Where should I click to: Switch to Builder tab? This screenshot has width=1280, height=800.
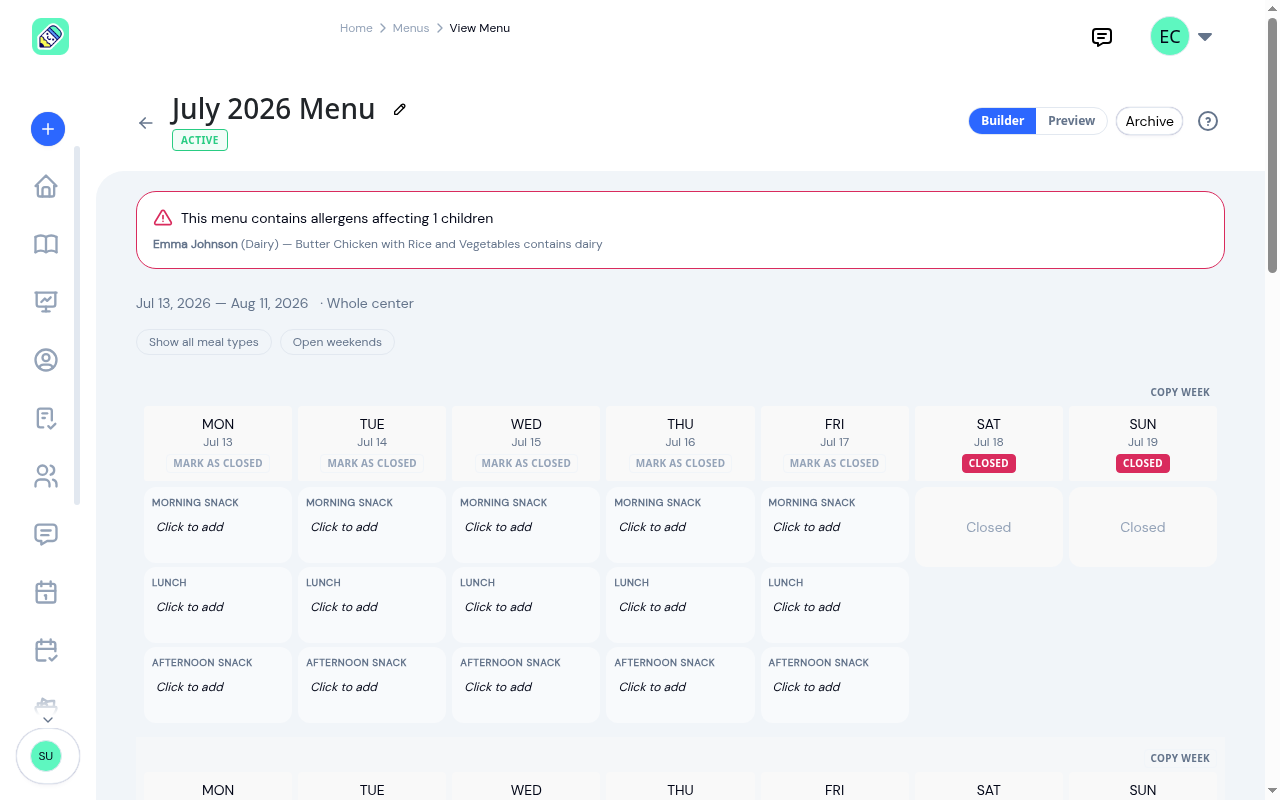1002,121
